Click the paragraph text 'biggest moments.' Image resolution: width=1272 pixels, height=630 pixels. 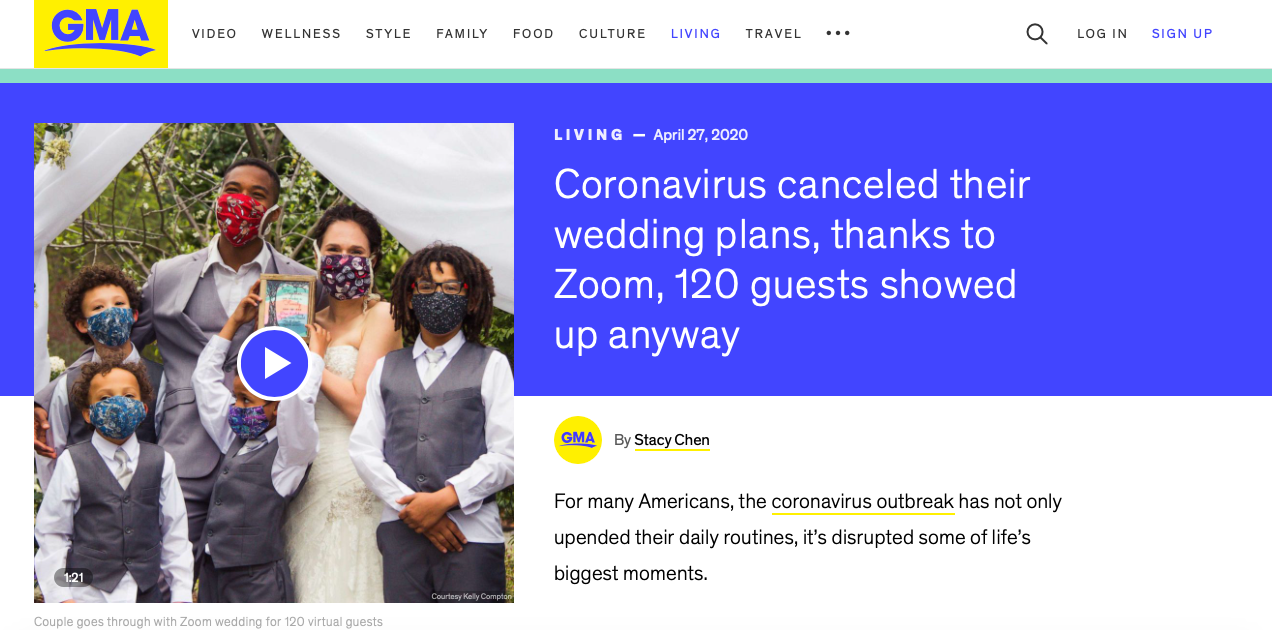click(631, 574)
